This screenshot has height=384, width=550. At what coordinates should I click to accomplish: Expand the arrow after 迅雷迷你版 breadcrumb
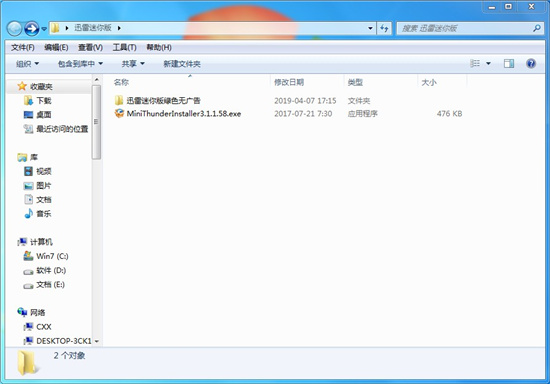[x=119, y=28]
